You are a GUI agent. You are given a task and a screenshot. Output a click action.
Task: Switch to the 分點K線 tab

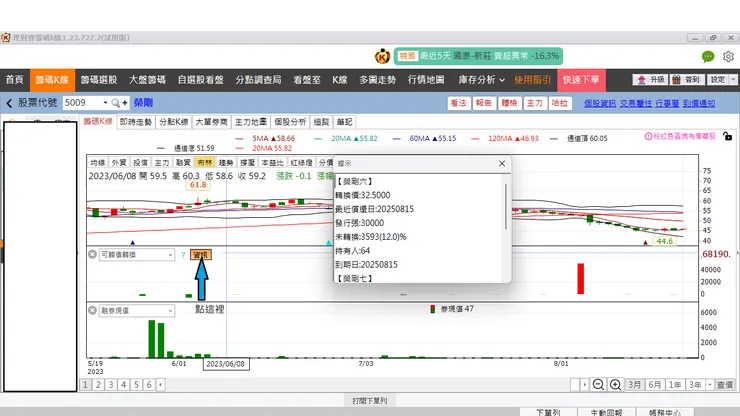pos(174,122)
